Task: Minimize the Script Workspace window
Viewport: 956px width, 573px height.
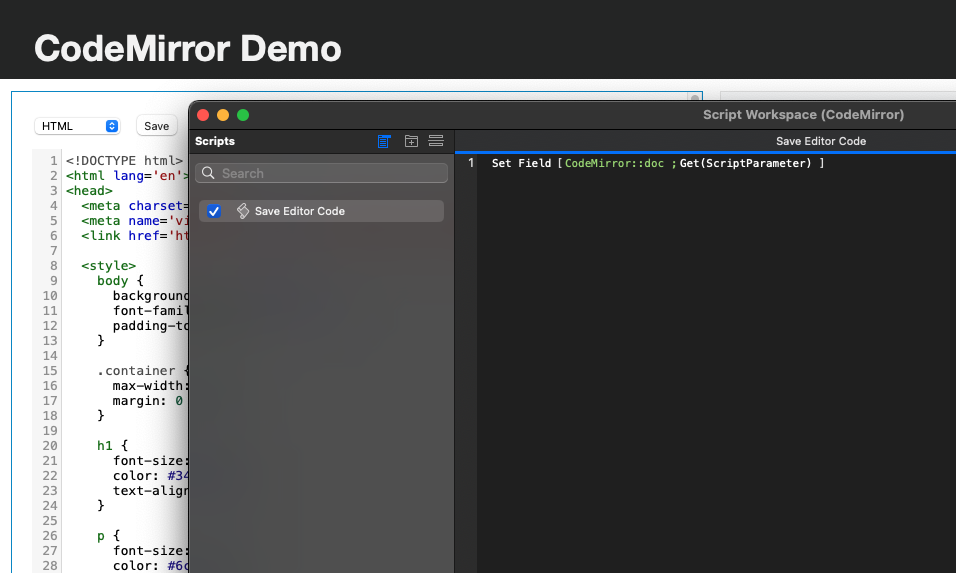Action: point(223,115)
